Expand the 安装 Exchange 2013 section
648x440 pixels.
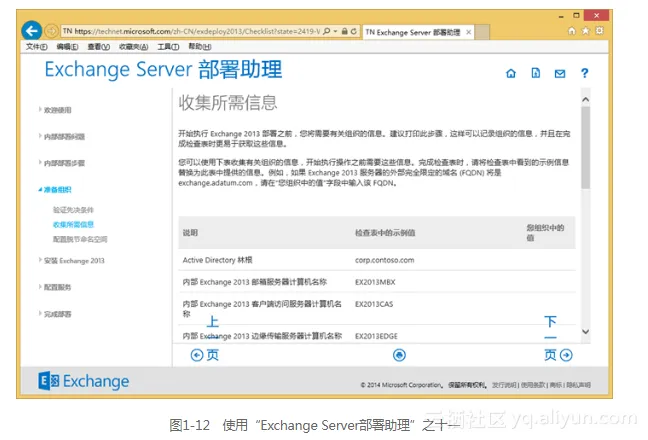pyautogui.click(x=73, y=260)
